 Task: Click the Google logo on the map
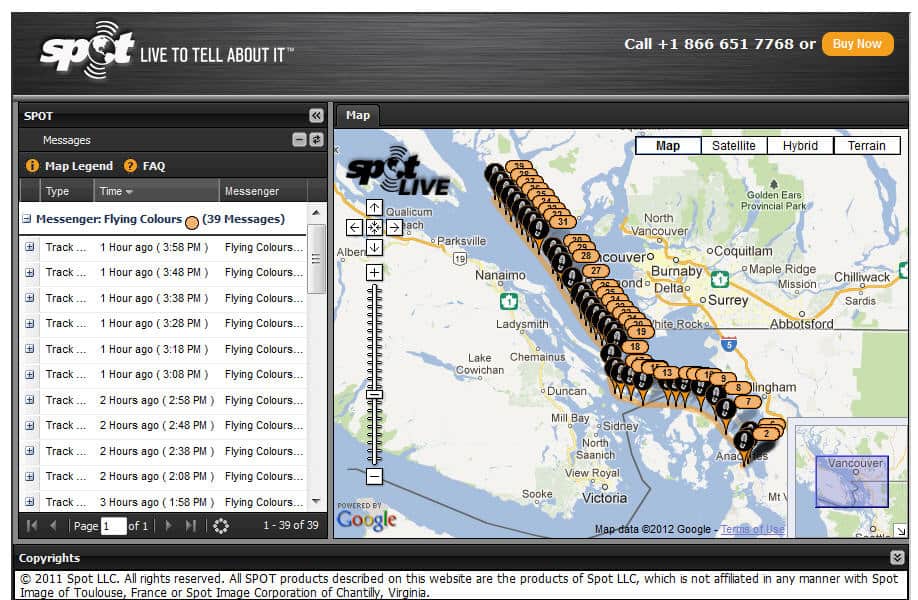pyautogui.click(x=367, y=519)
